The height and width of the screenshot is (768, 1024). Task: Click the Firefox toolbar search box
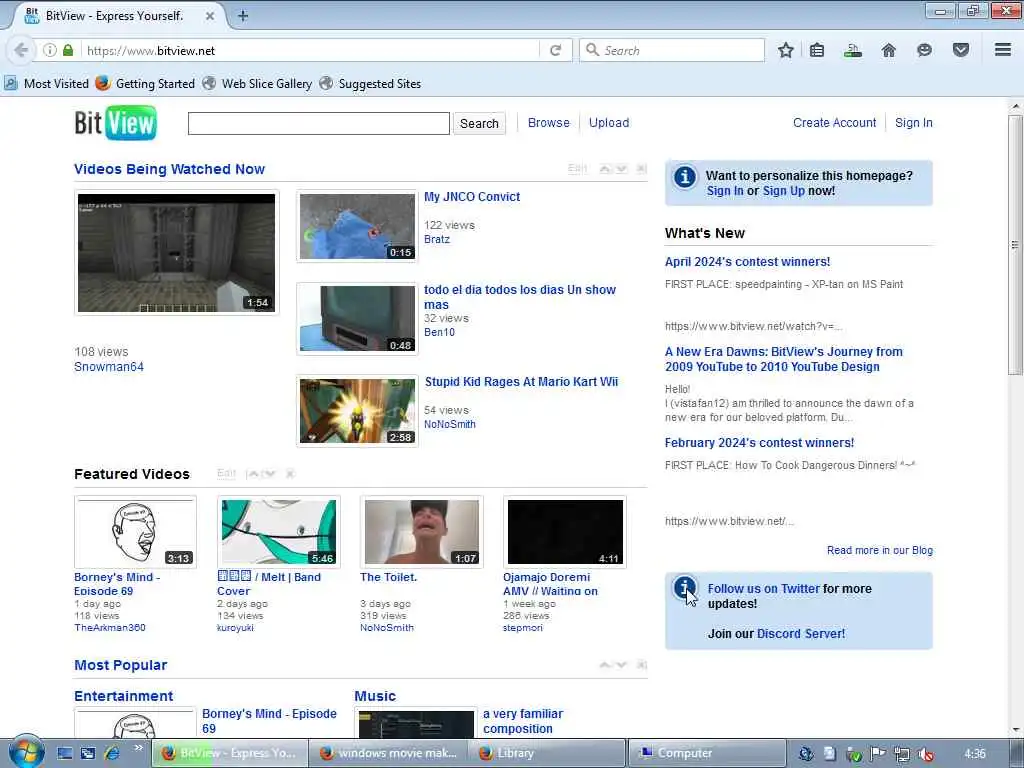click(672, 50)
